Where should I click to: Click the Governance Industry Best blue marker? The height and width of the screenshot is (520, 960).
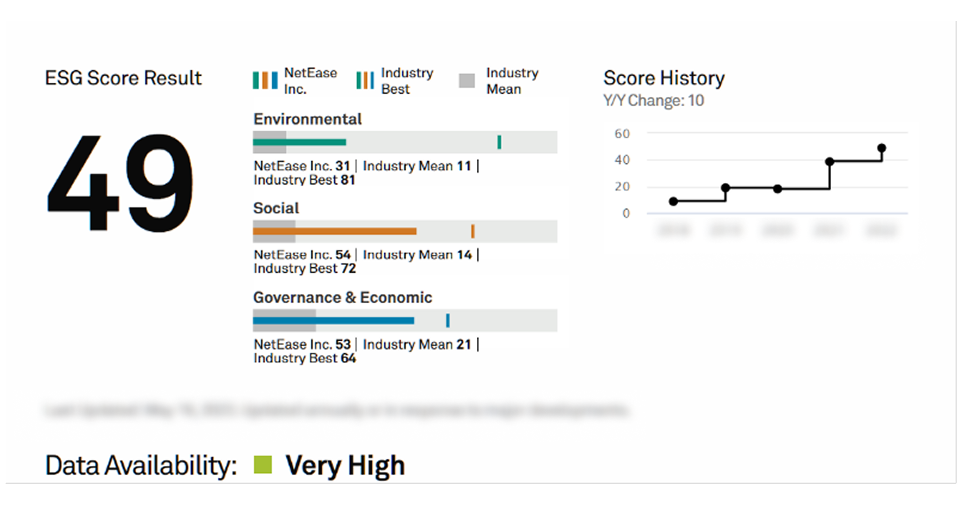coord(447,320)
